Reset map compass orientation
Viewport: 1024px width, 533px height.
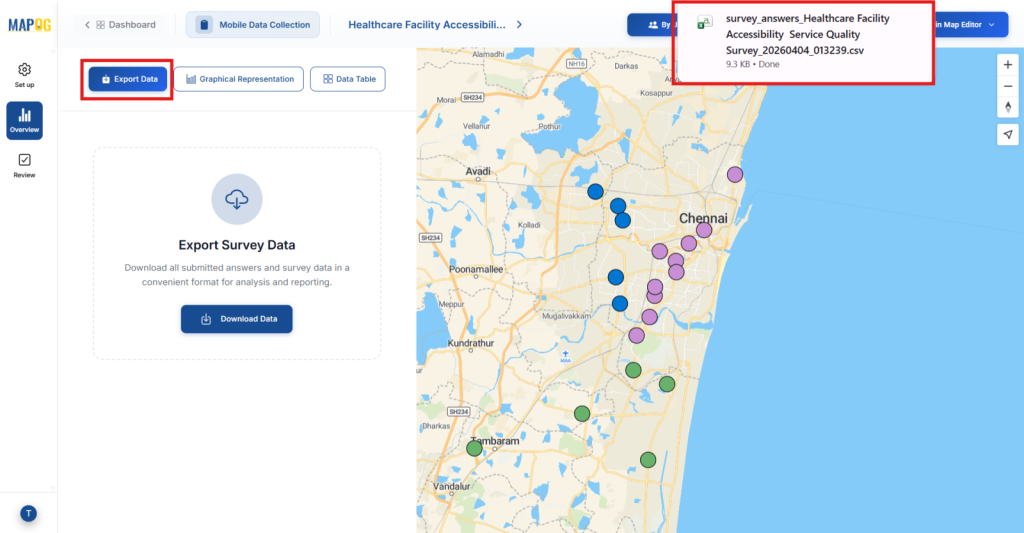1008,107
